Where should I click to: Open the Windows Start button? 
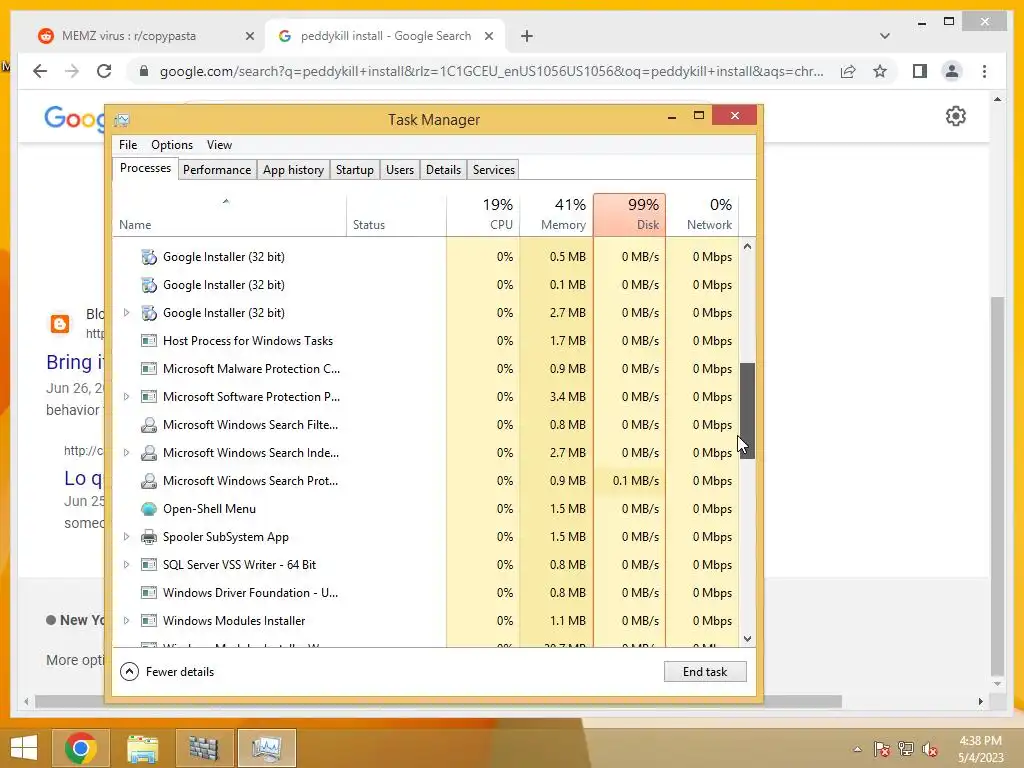tap(24, 748)
